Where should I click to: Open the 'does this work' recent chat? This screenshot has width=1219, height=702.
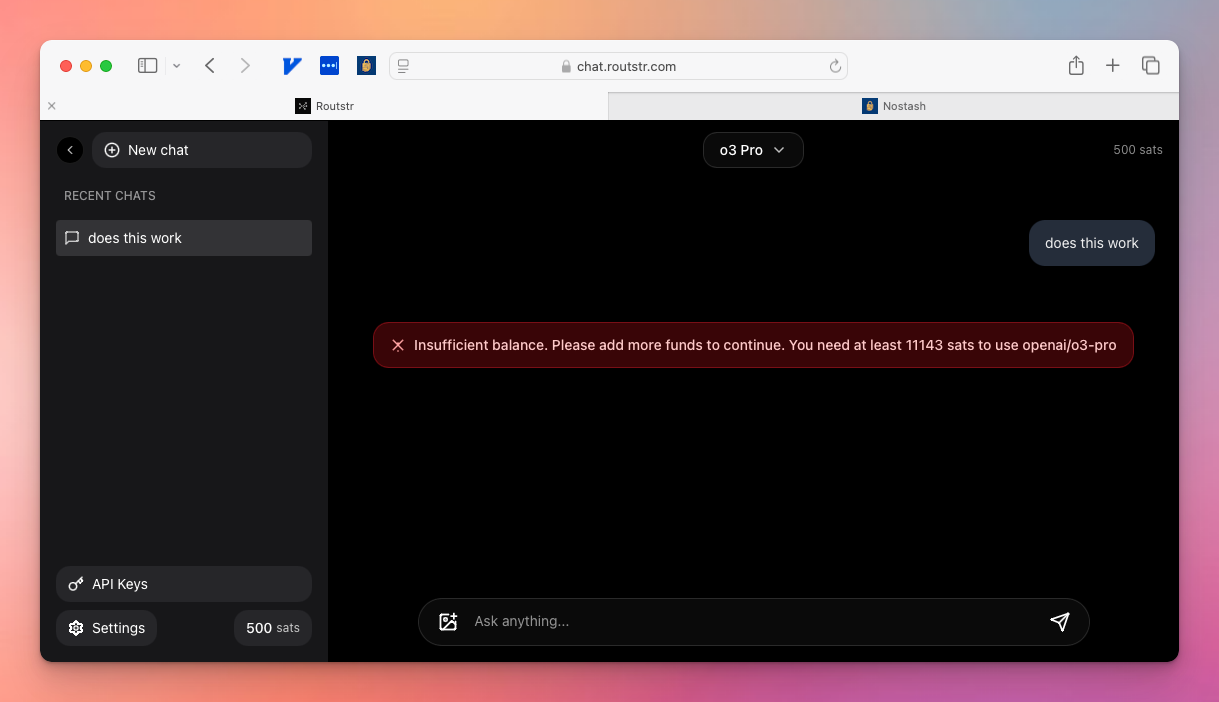point(184,238)
